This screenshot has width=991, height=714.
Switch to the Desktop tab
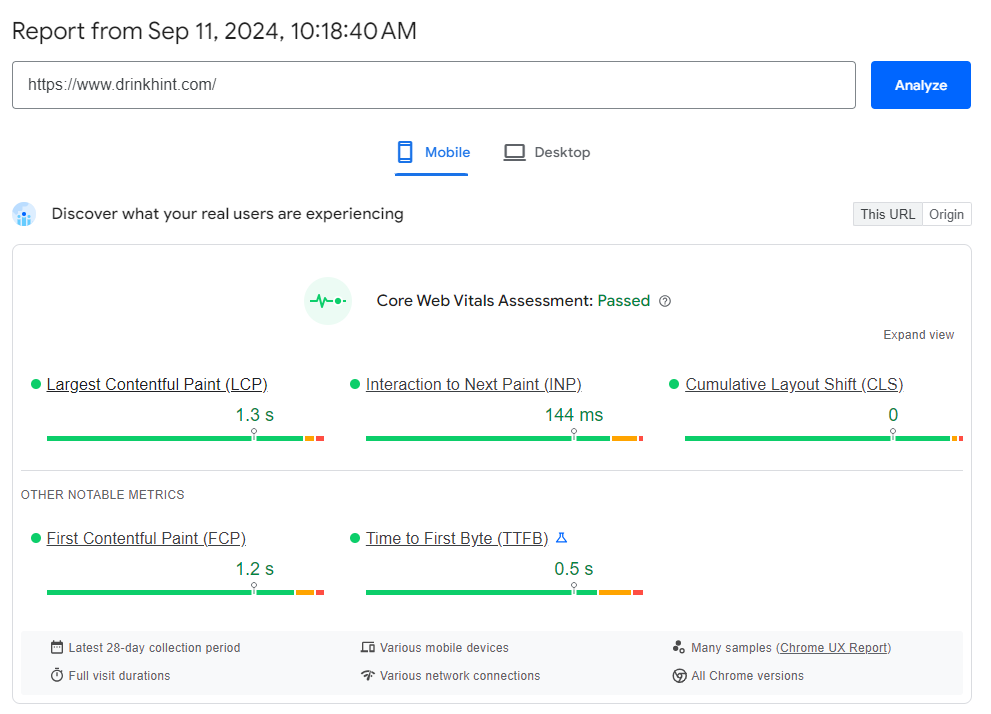547,153
